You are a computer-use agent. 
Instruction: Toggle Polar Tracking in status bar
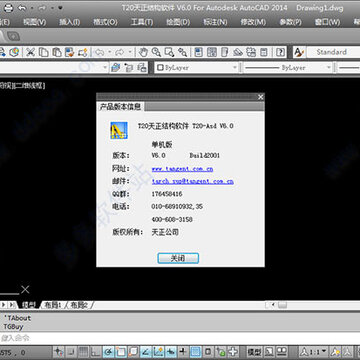(108, 351)
